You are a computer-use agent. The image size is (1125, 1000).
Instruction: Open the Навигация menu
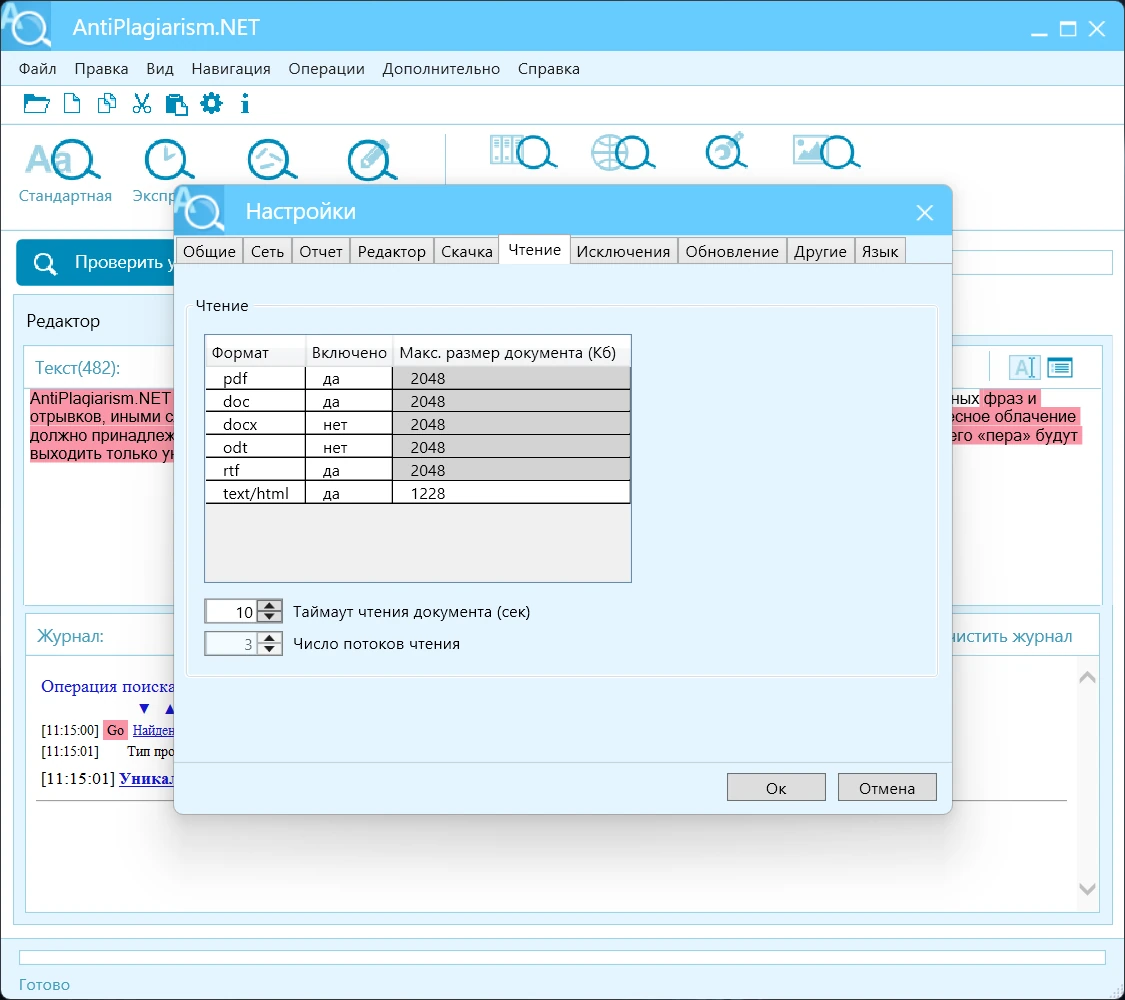pyautogui.click(x=231, y=69)
